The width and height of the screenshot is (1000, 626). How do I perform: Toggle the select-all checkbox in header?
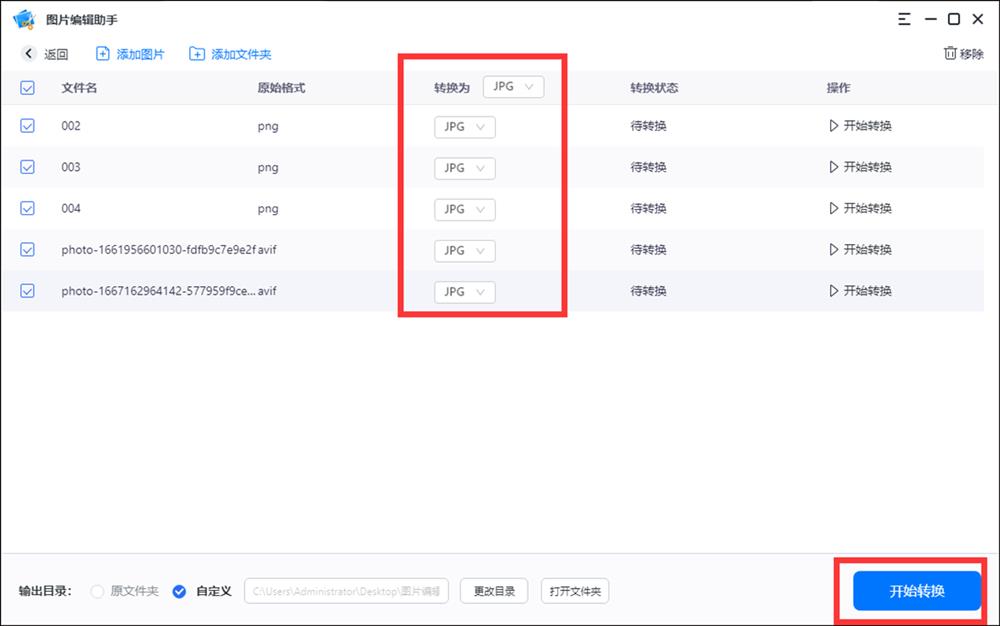28,88
